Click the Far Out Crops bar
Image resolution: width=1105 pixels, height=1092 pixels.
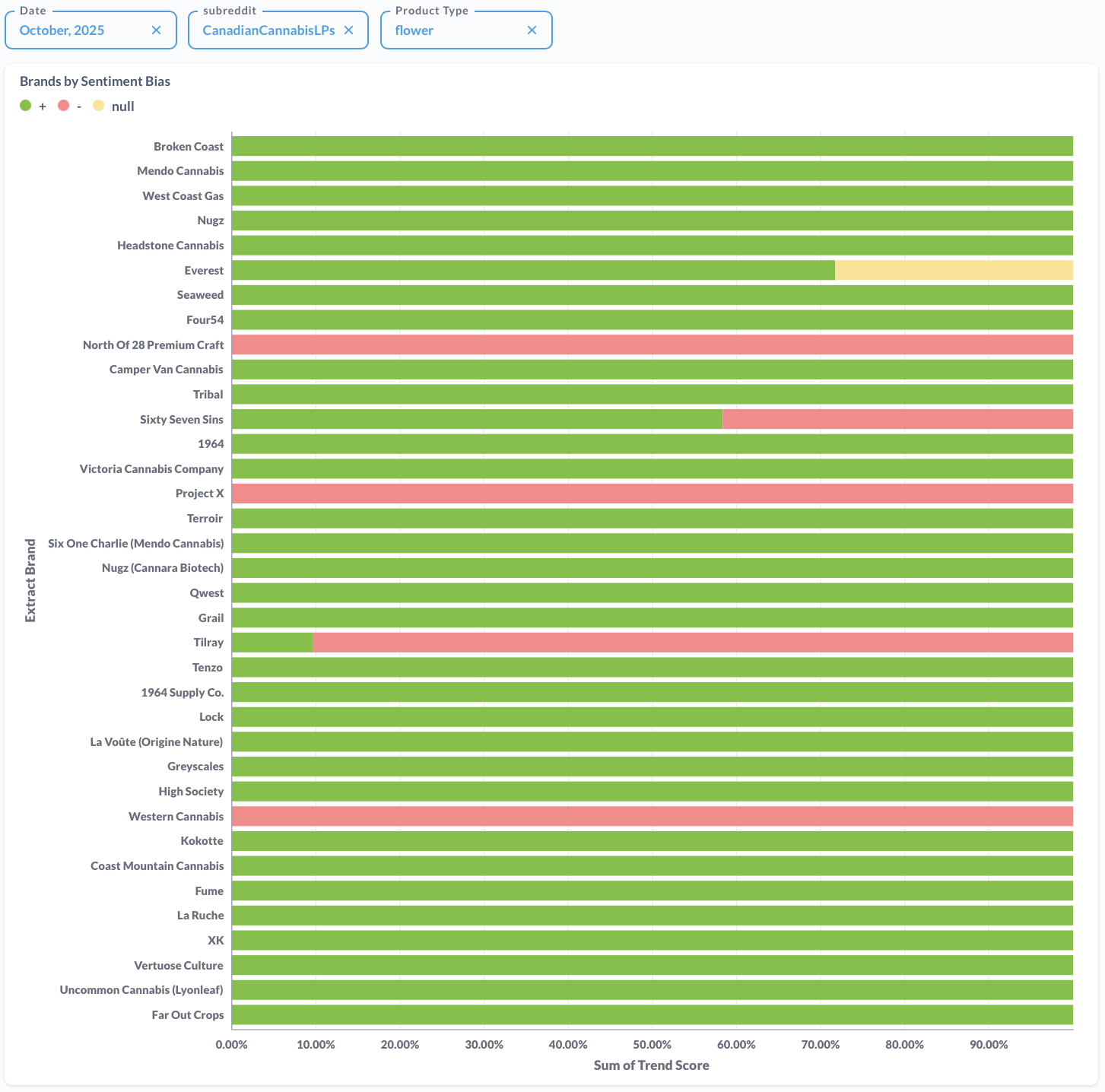[652, 1014]
